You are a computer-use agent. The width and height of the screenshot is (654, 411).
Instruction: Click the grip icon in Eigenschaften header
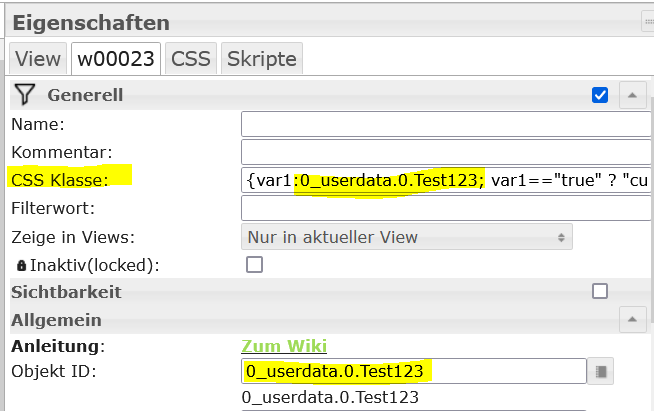(x=647, y=21)
